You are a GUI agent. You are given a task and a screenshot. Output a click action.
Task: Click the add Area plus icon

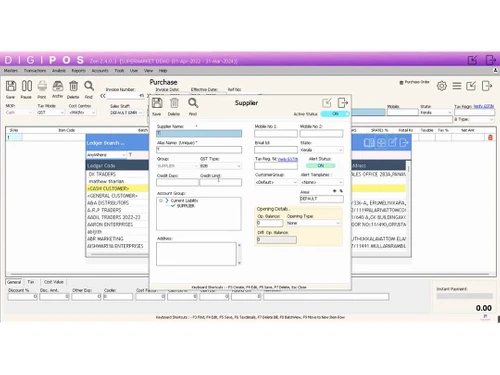334,191
